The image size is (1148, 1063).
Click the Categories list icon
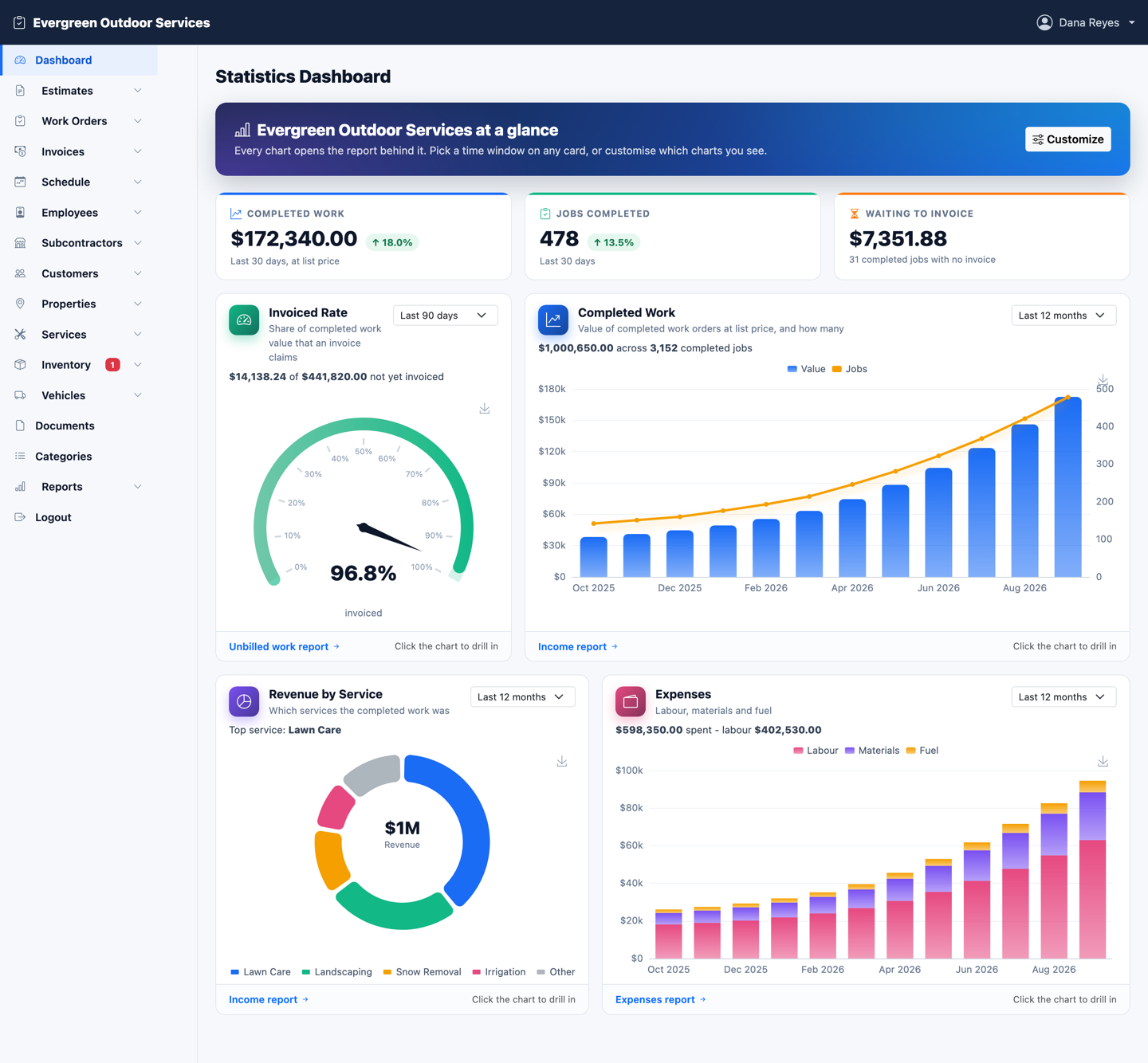pos(20,457)
